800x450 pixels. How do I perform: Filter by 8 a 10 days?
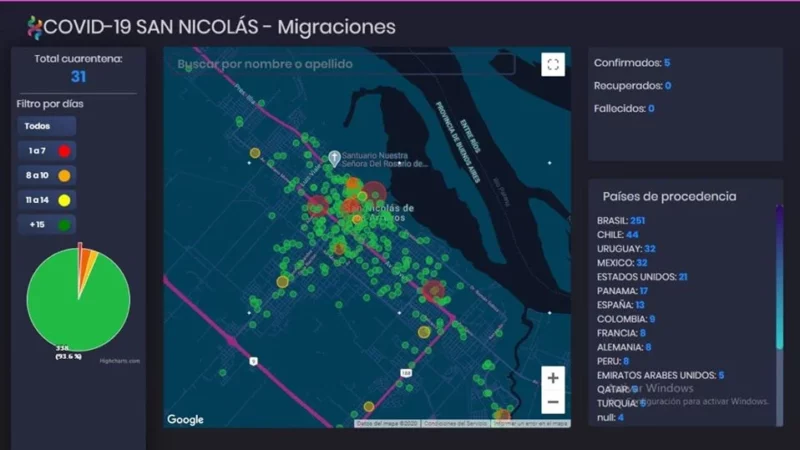[x=46, y=175]
